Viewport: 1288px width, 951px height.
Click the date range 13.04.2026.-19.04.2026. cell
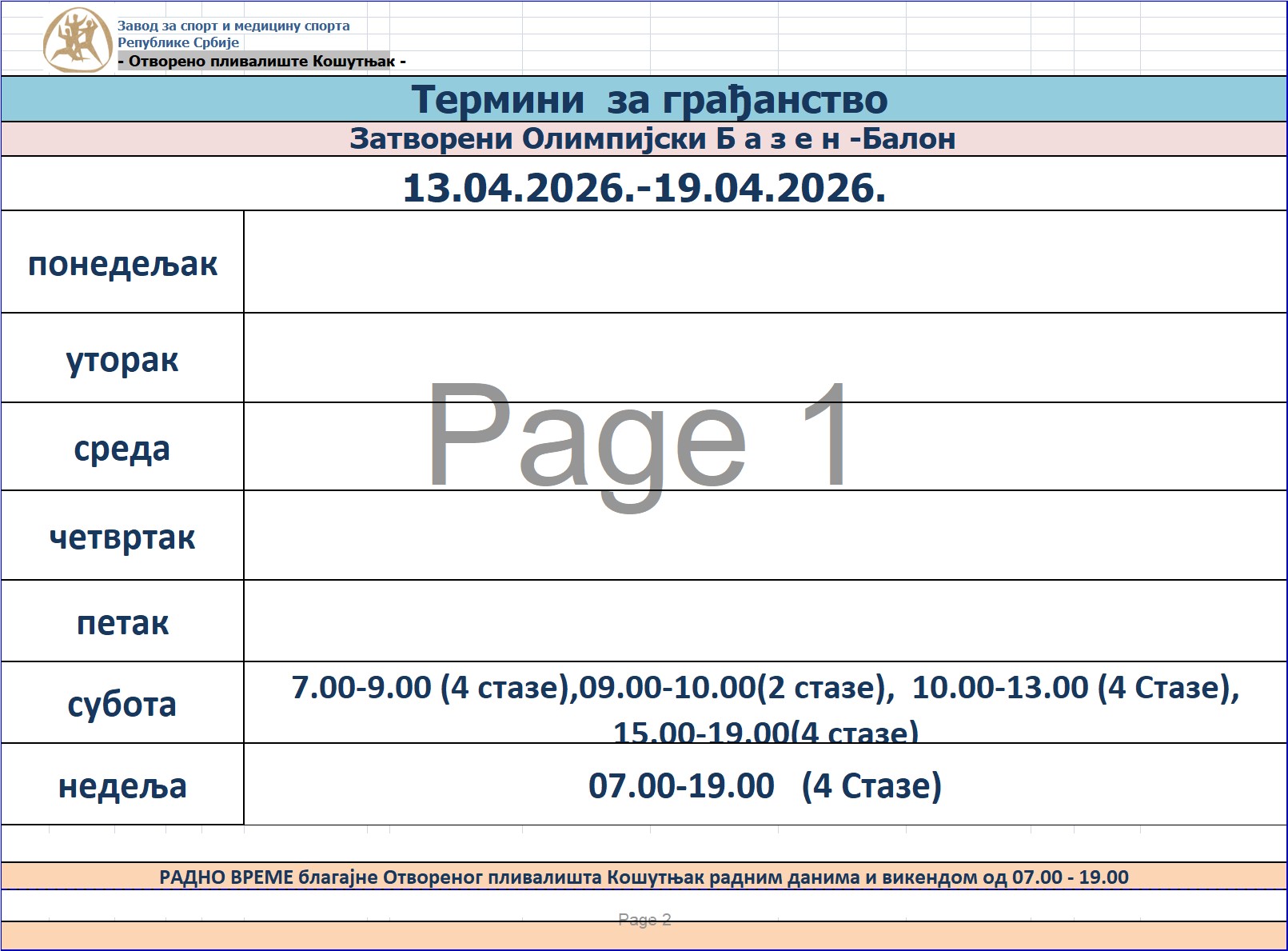click(644, 188)
